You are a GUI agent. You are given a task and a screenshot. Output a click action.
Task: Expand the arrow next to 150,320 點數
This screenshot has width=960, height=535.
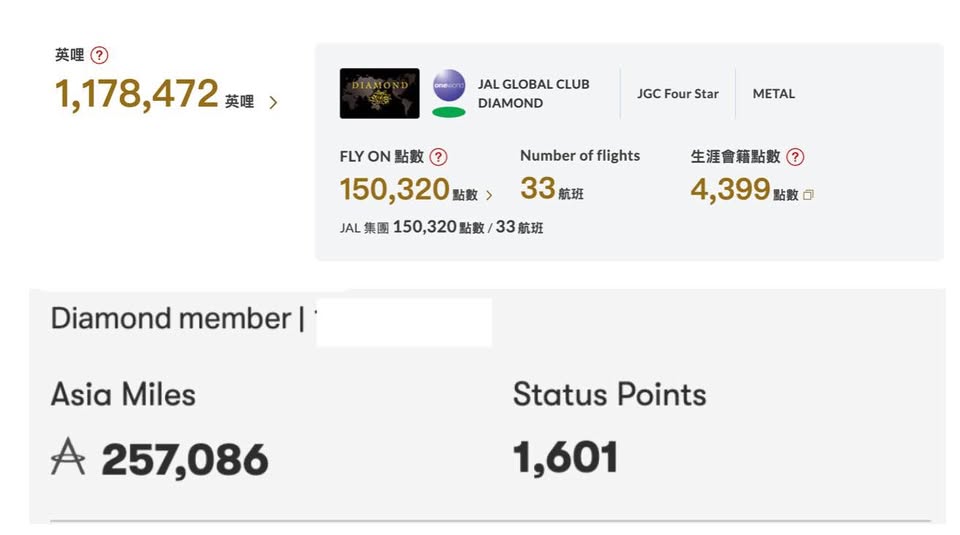tap(489, 195)
